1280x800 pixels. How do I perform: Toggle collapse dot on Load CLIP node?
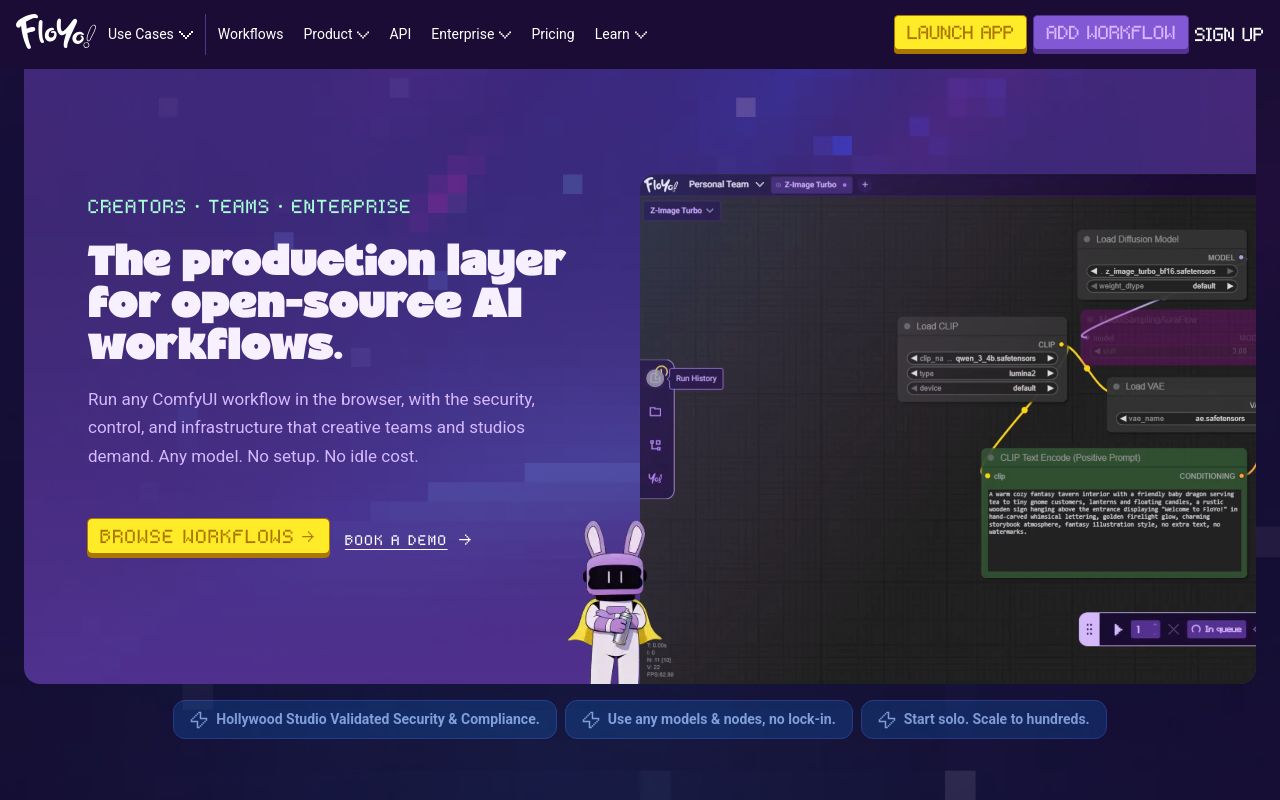(x=907, y=326)
